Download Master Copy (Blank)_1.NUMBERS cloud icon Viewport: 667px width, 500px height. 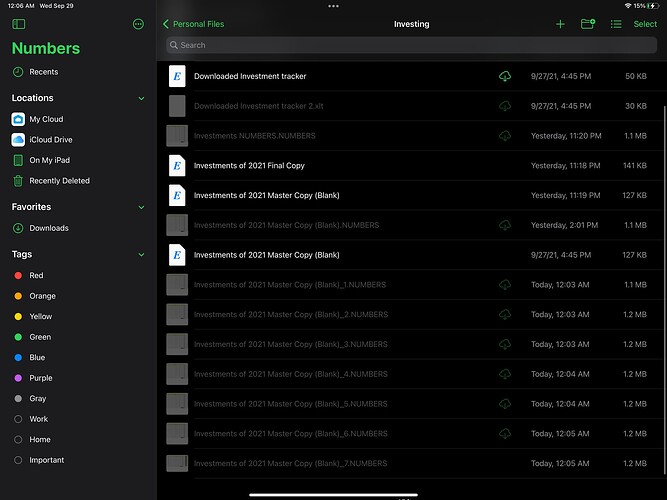505,285
